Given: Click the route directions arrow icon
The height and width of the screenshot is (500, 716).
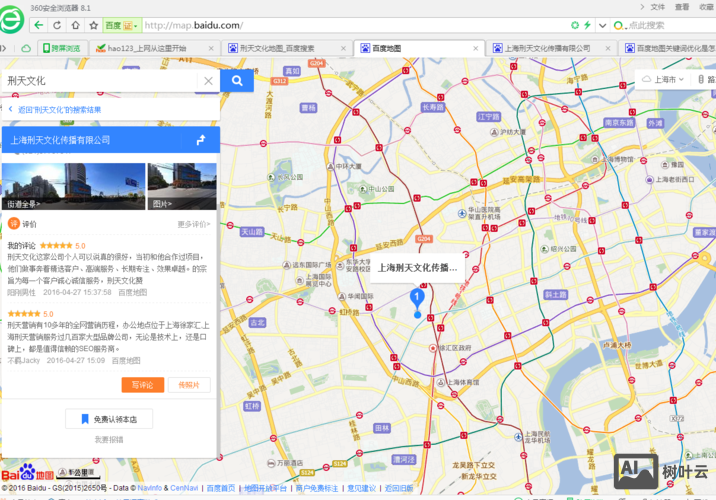Looking at the screenshot, I should point(200,140).
